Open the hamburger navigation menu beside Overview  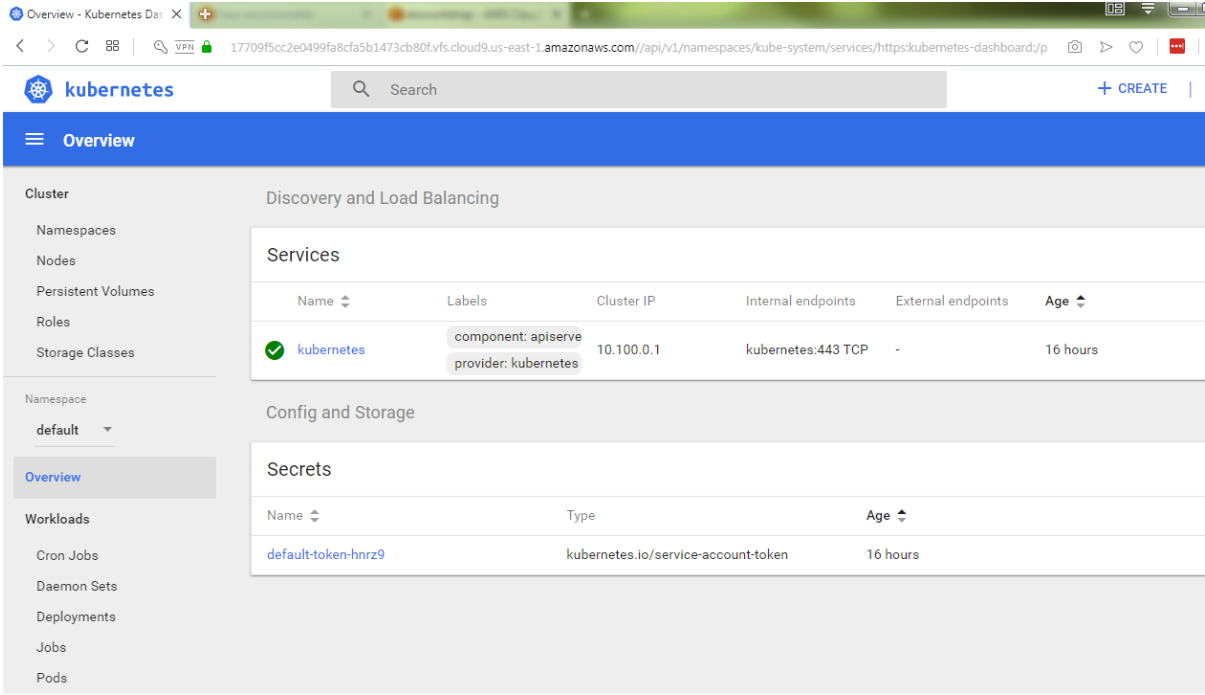pyautogui.click(x=33, y=140)
